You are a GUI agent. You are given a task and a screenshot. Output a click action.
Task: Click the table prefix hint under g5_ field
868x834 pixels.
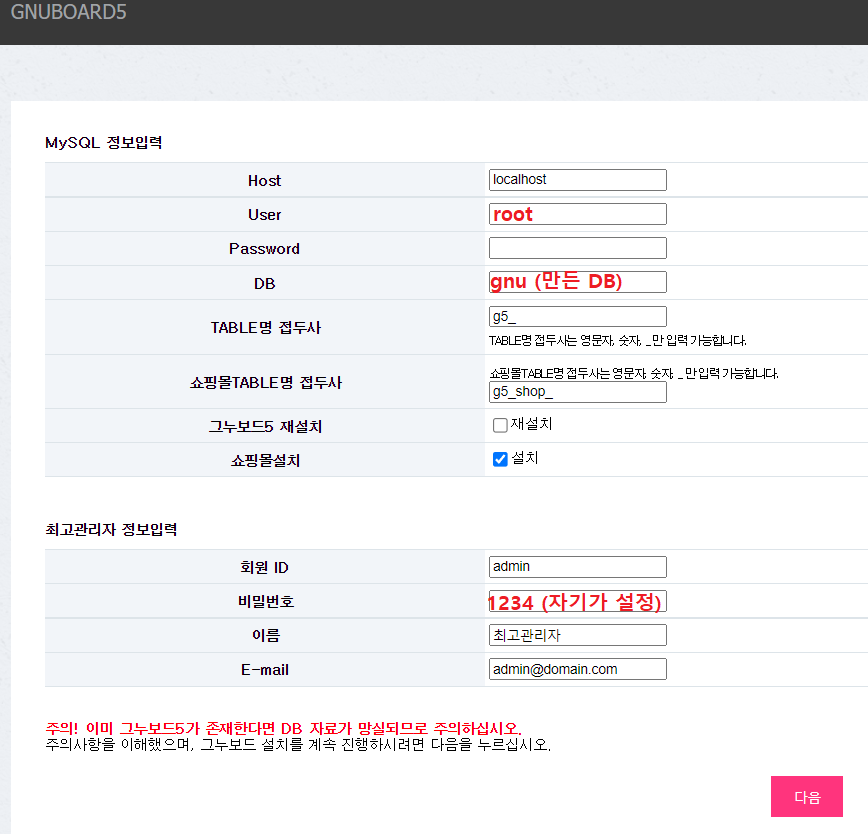617,341
